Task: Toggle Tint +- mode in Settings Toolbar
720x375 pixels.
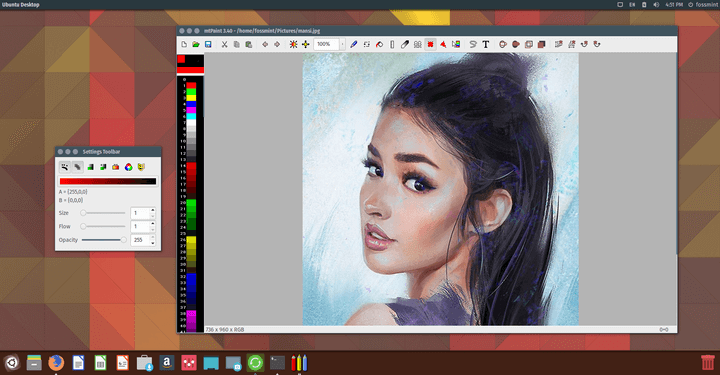Action: (x=103, y=167)
